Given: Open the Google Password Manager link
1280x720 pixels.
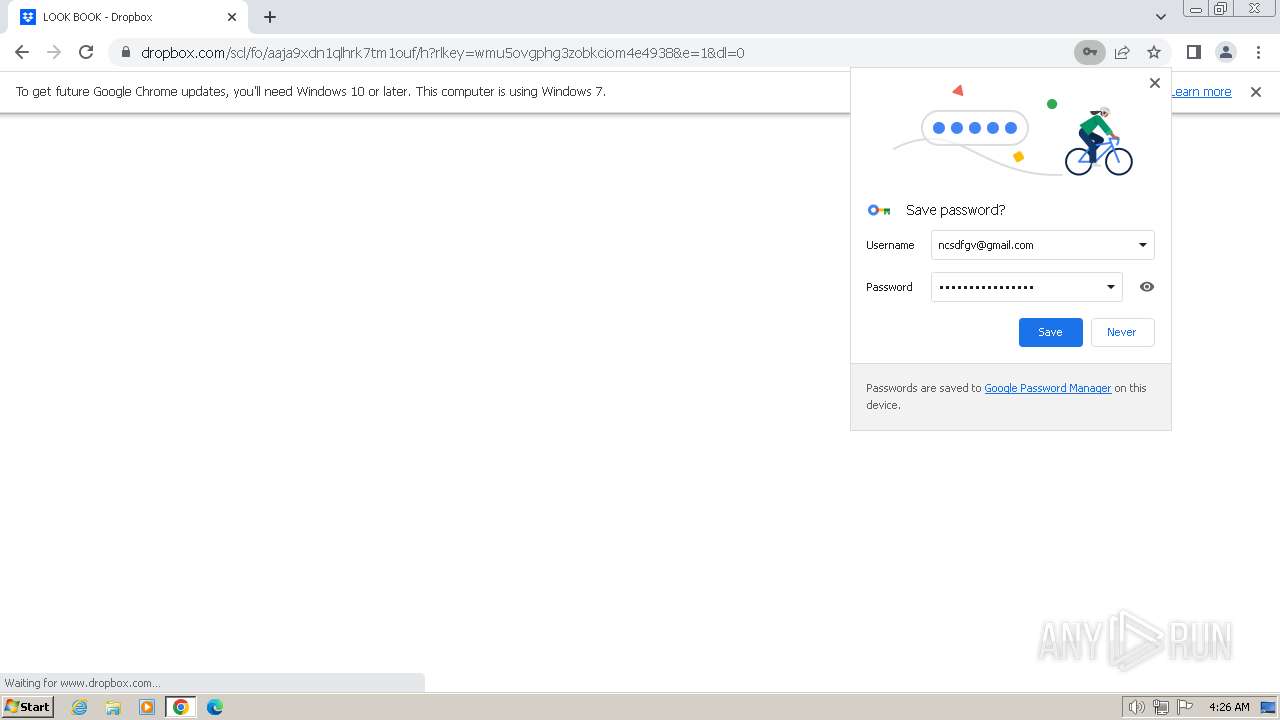Looking at the screenshot, I should 1048,388.
